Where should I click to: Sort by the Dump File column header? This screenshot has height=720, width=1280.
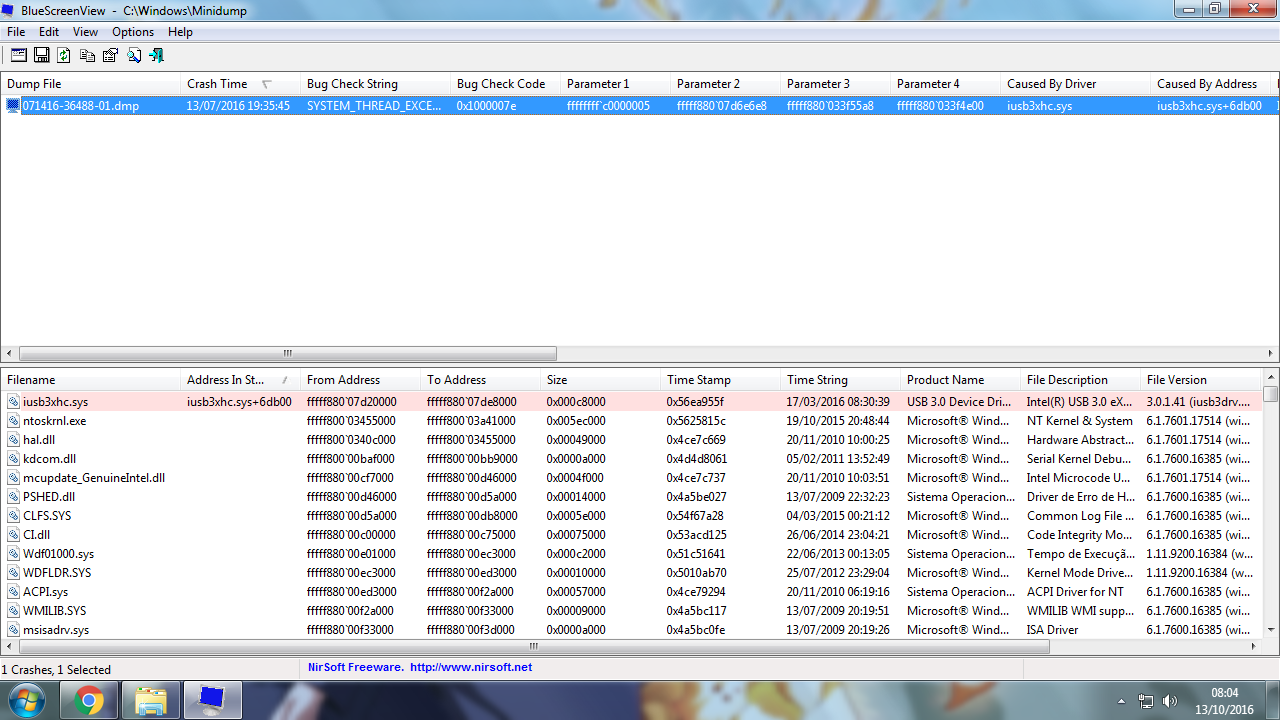click(91, 84)
